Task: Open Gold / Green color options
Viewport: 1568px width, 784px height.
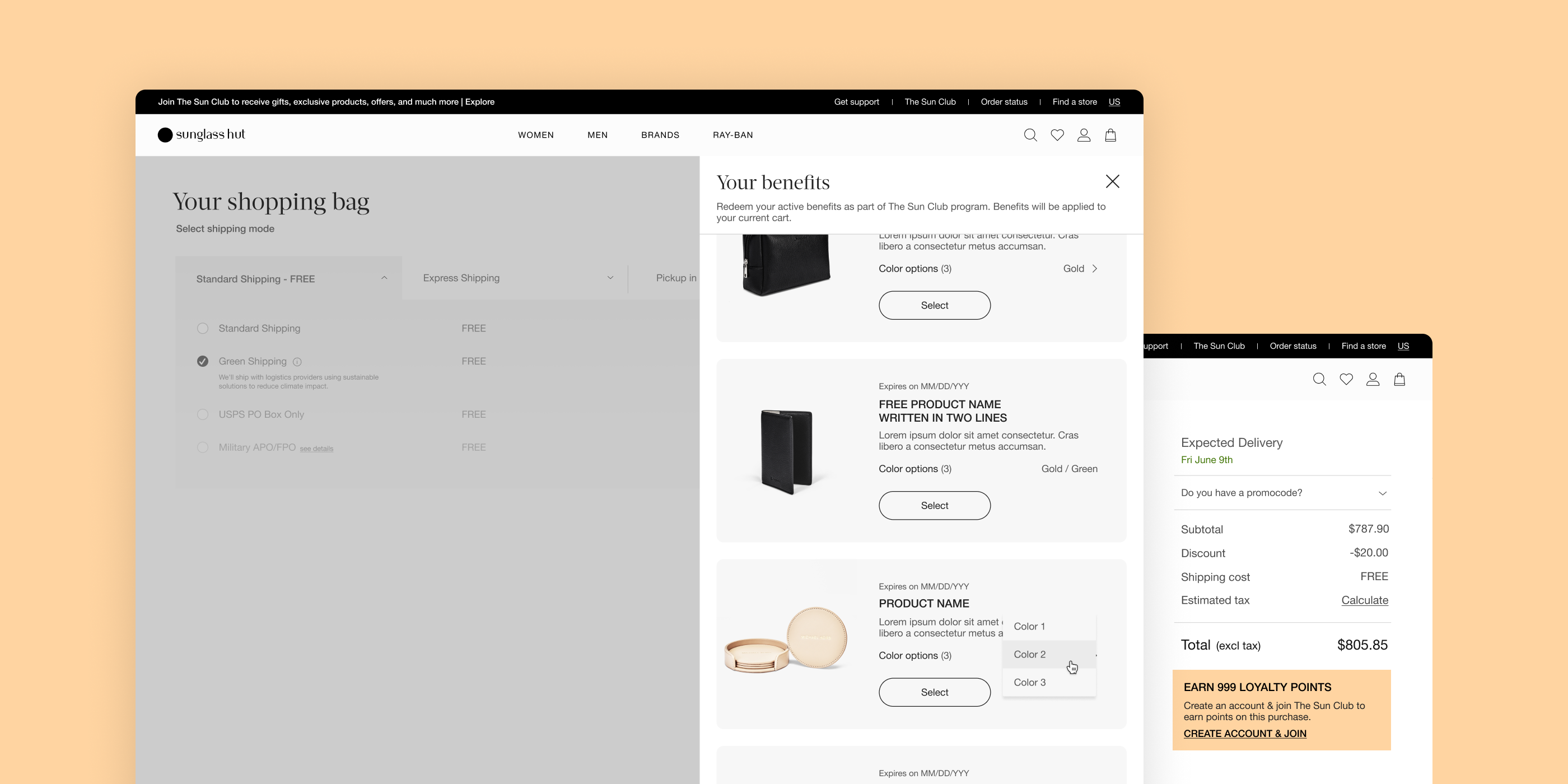Action: coord(1069,469)
